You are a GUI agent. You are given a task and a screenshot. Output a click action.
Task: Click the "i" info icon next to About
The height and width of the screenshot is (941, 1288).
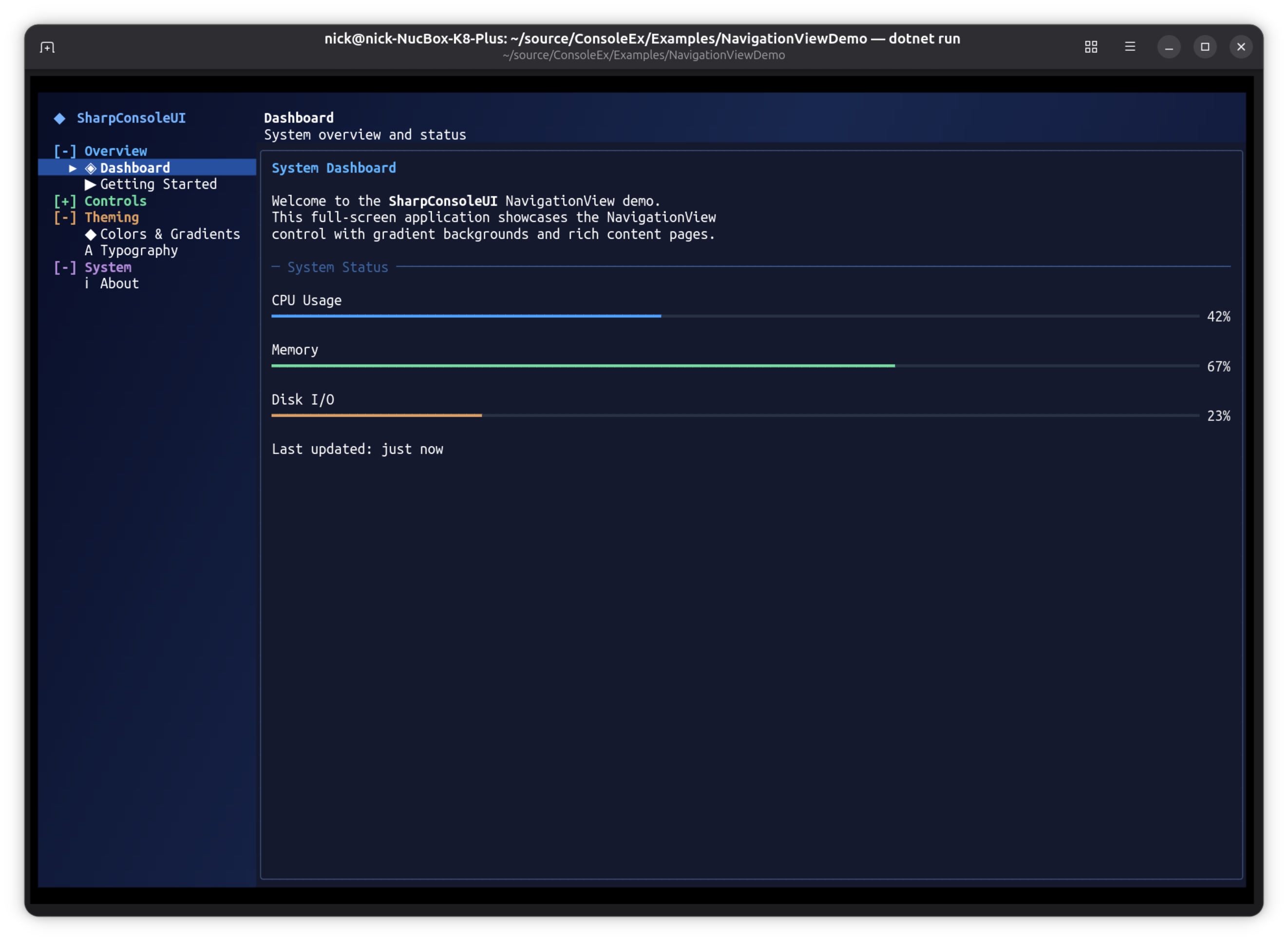pos(88,283)
